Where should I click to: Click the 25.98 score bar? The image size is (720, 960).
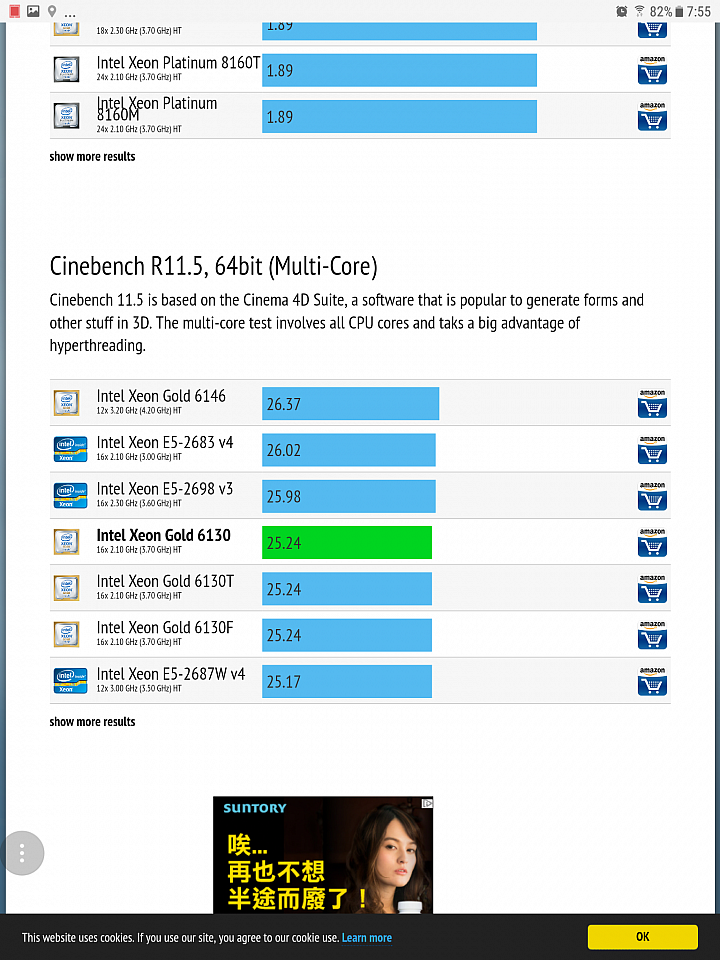point(348,496)
